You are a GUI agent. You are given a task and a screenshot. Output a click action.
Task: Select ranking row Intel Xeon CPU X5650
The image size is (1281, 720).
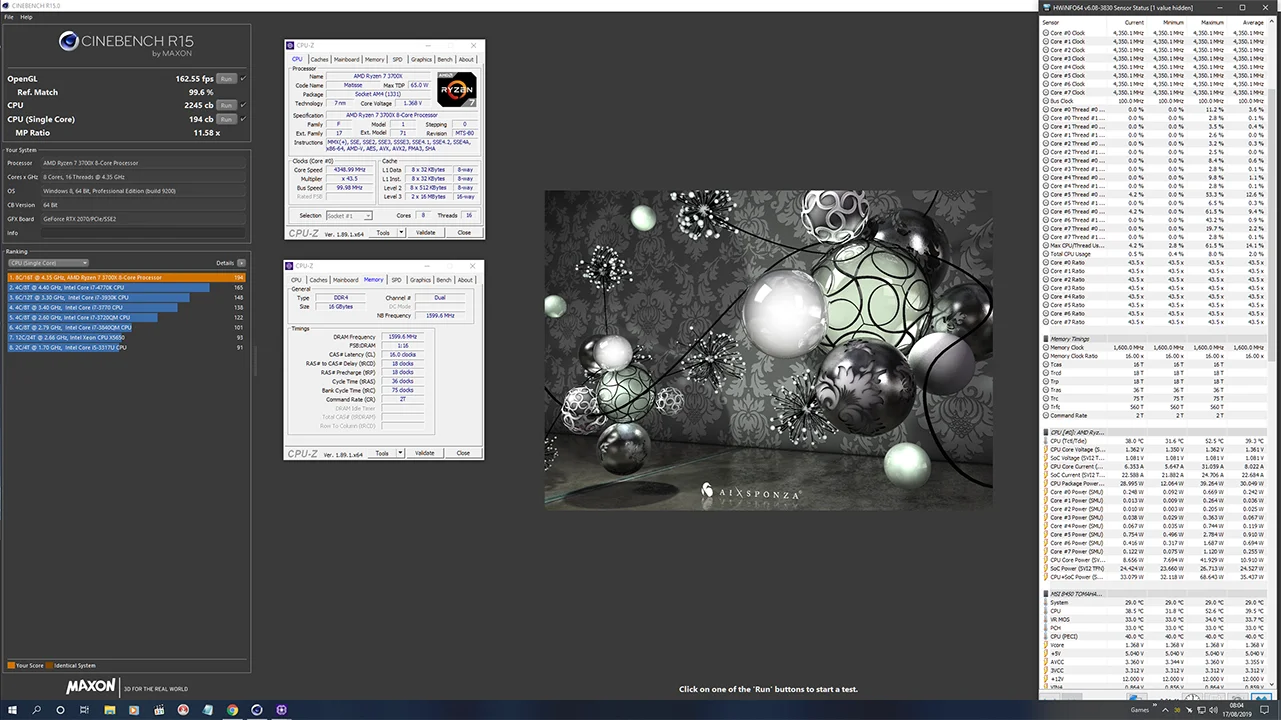126,337
